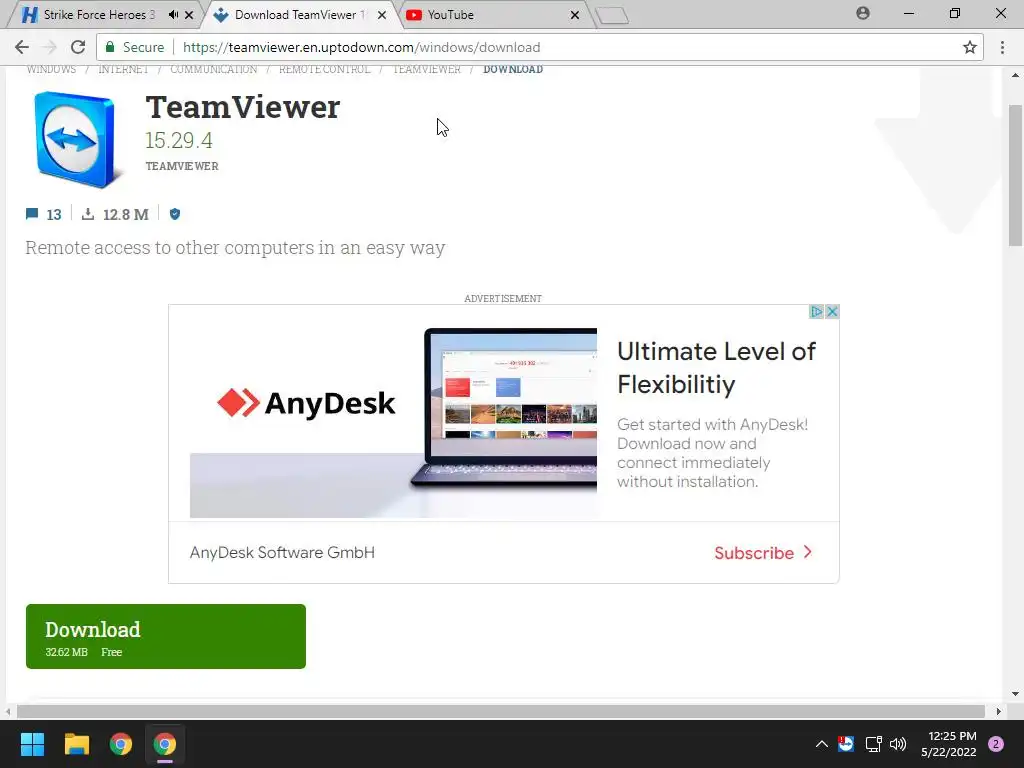
Task: Click the horizontal scrollbar thumb
Action: 500,711
